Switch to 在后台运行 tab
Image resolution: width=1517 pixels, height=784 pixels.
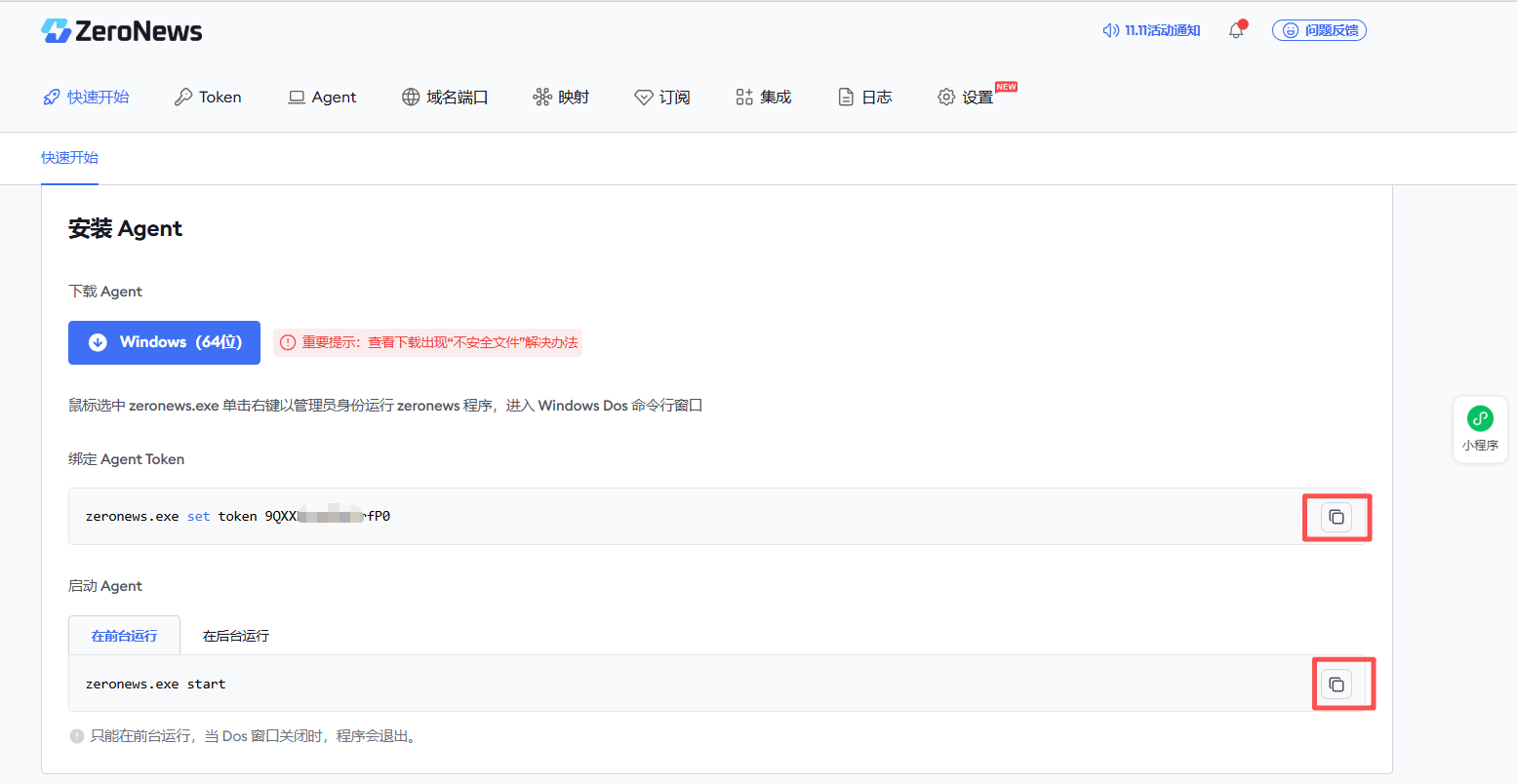pyautogui.click(x=236, y=636)
